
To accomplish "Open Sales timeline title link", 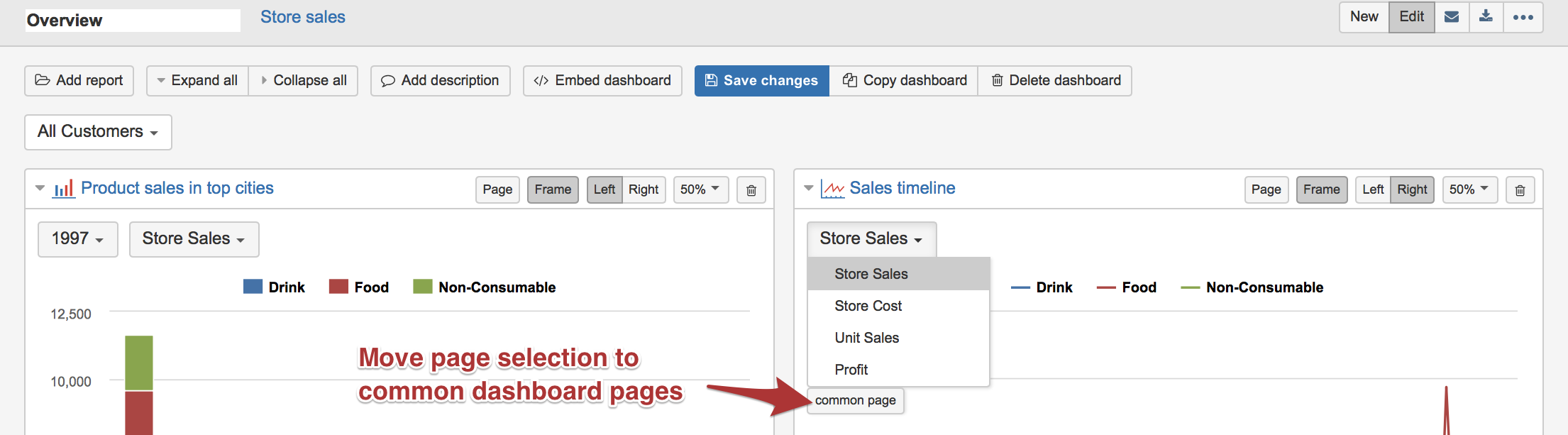I will click(902, 188).
